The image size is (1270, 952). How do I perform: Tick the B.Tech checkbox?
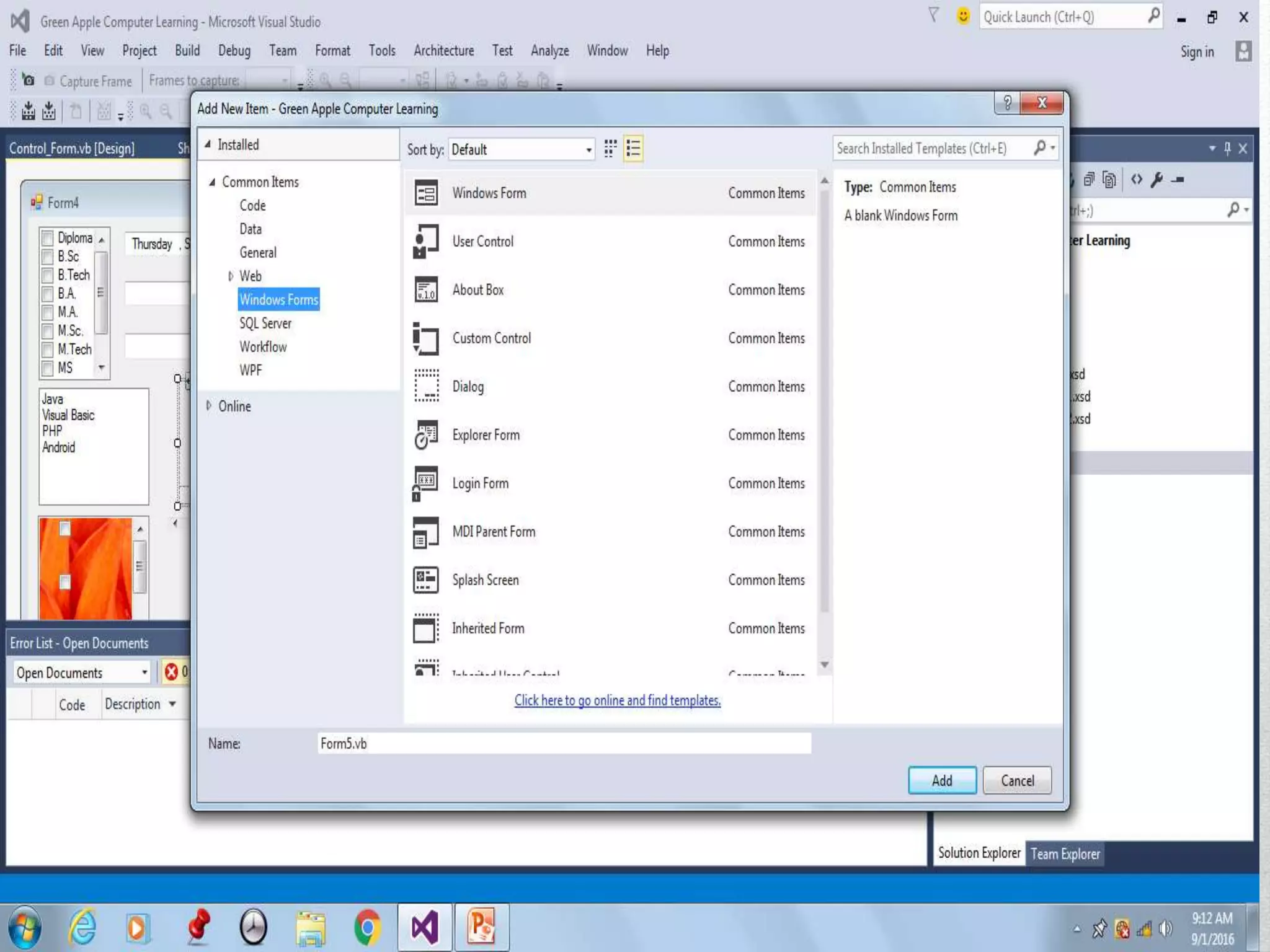point(47,275)
